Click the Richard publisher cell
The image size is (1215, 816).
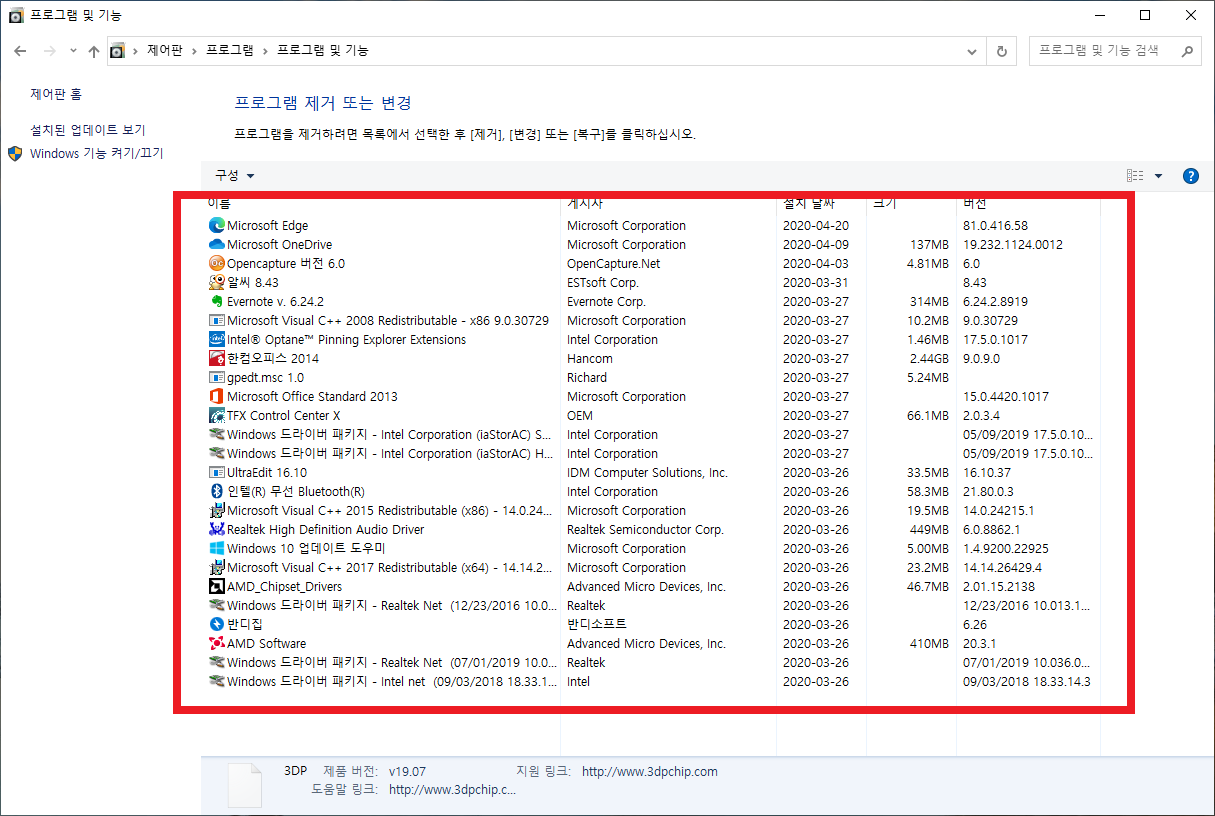(587, 378)
